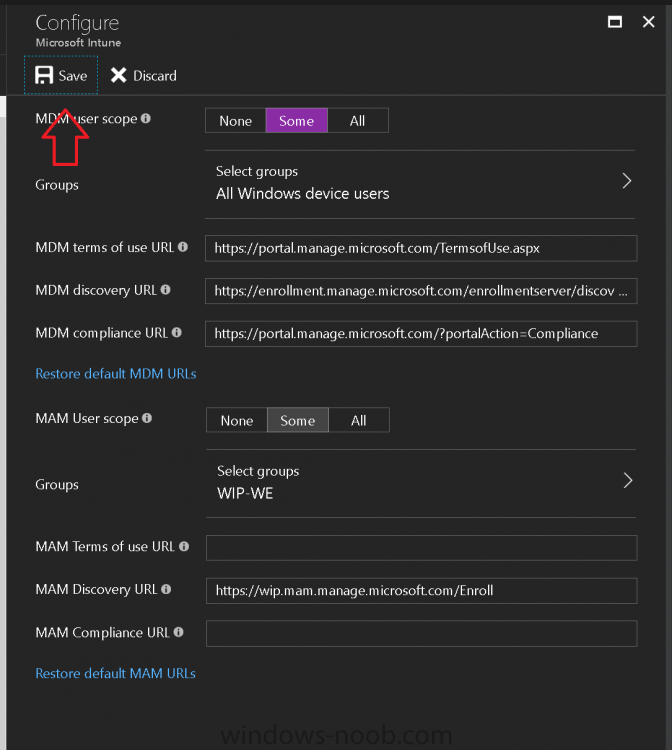Click the Save floppy disk icon
This screenshot has height=750, width=672.
(x=44, y=75)
